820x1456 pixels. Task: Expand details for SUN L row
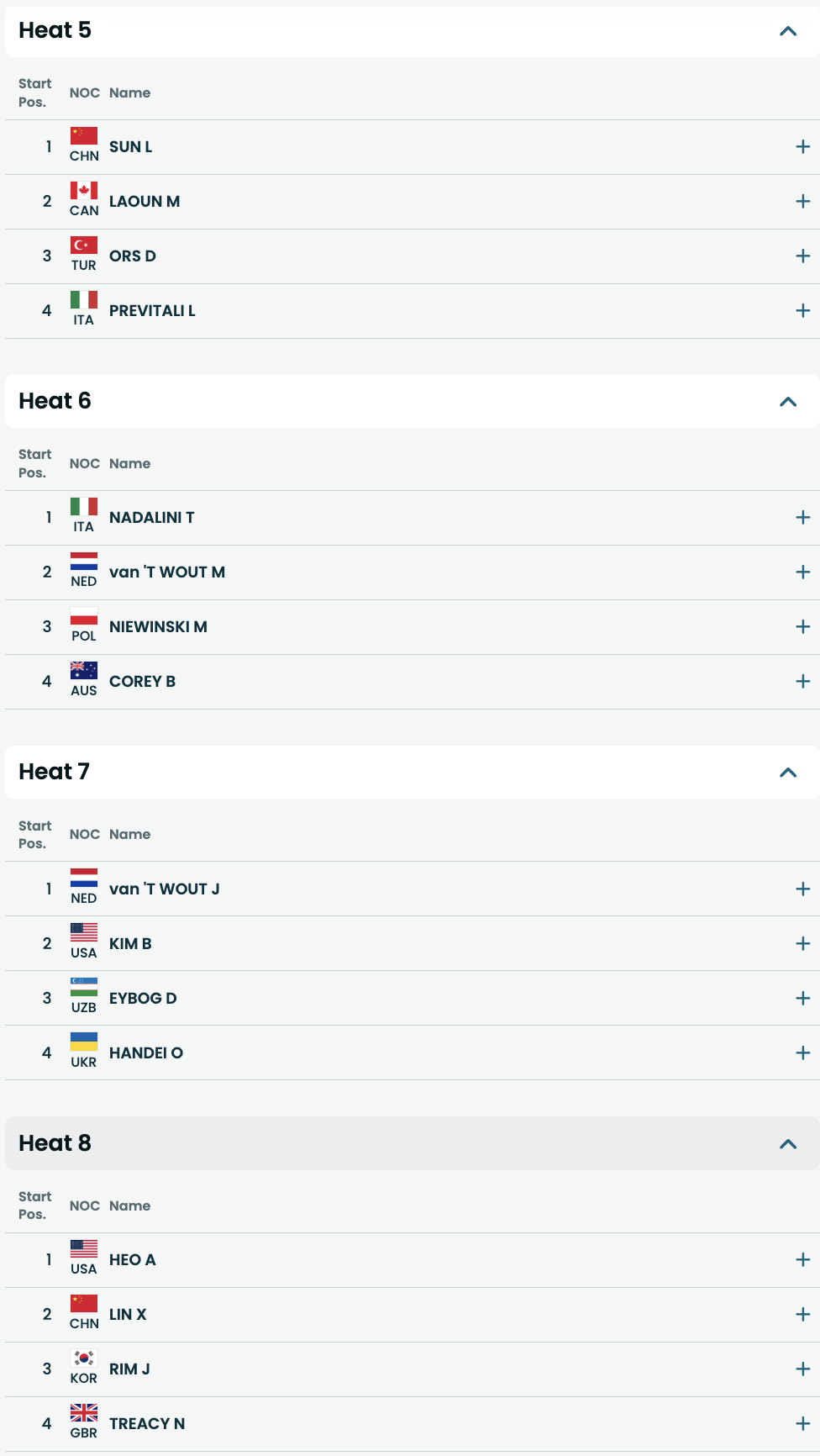(x=802, y=147)
